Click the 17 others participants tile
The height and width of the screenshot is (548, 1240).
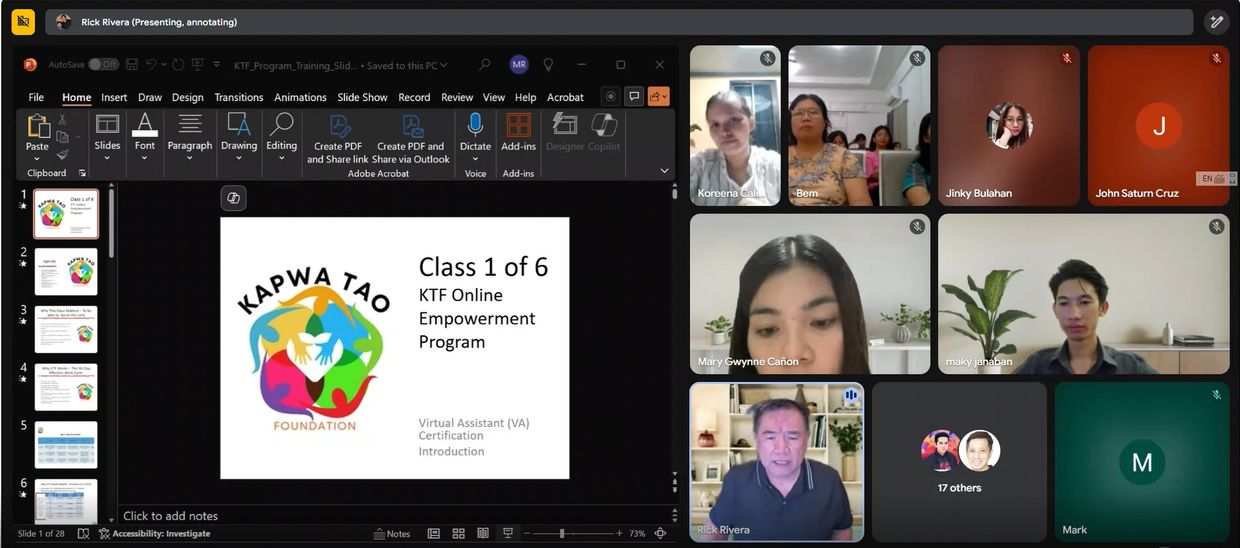point(959,462)
